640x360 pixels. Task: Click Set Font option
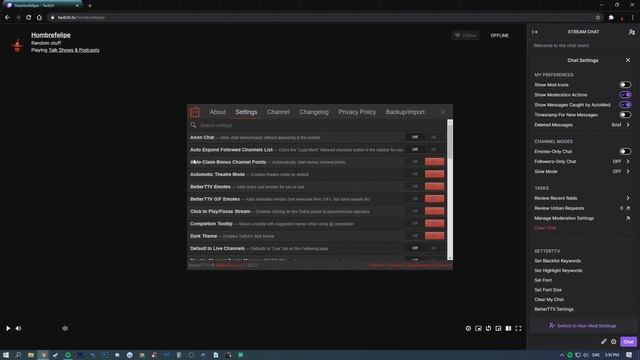[x=543, y=280]
